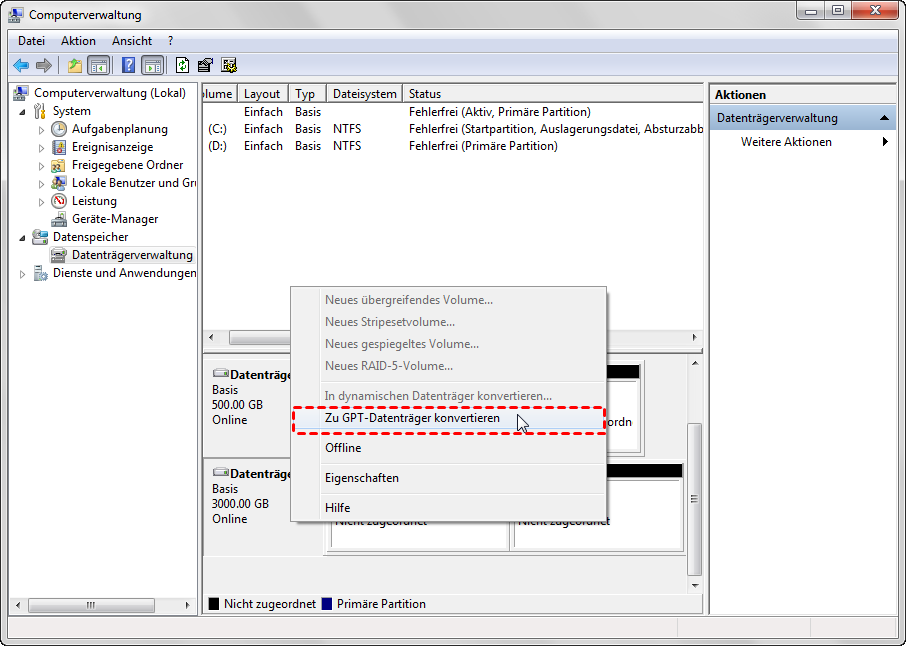Screen dimensions: 906x646
Task: Collapse the System tree node
Action: tap(23, 112)
